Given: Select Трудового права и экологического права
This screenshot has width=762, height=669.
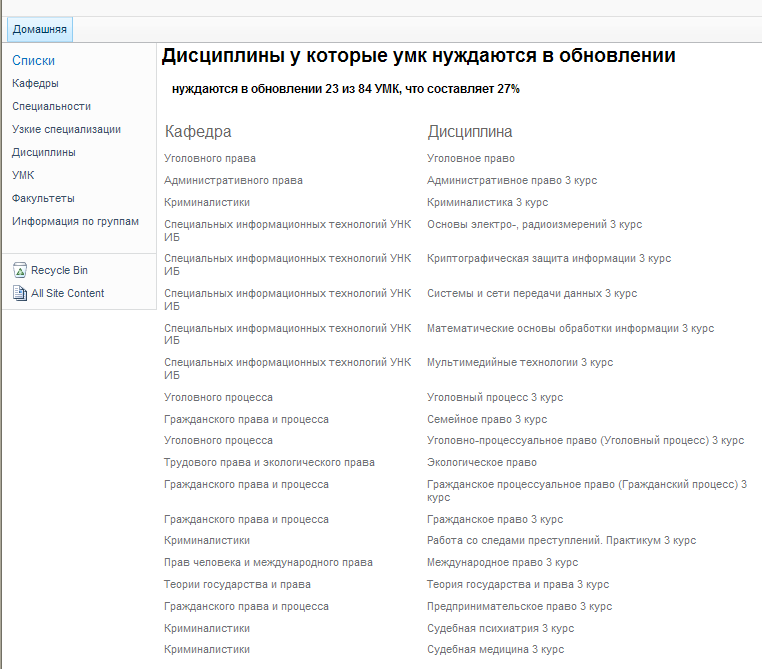Looking at the screenshot, I should (269, 463).
